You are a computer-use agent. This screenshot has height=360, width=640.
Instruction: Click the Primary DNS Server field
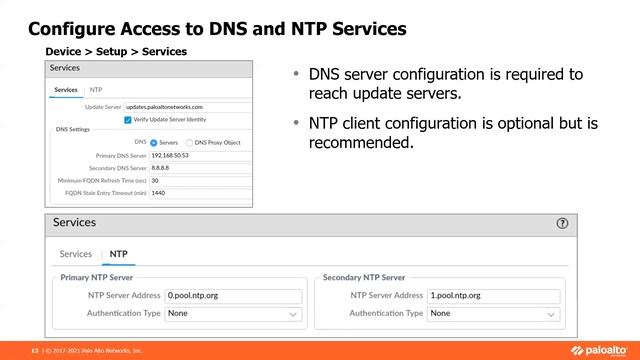[200, 156]
